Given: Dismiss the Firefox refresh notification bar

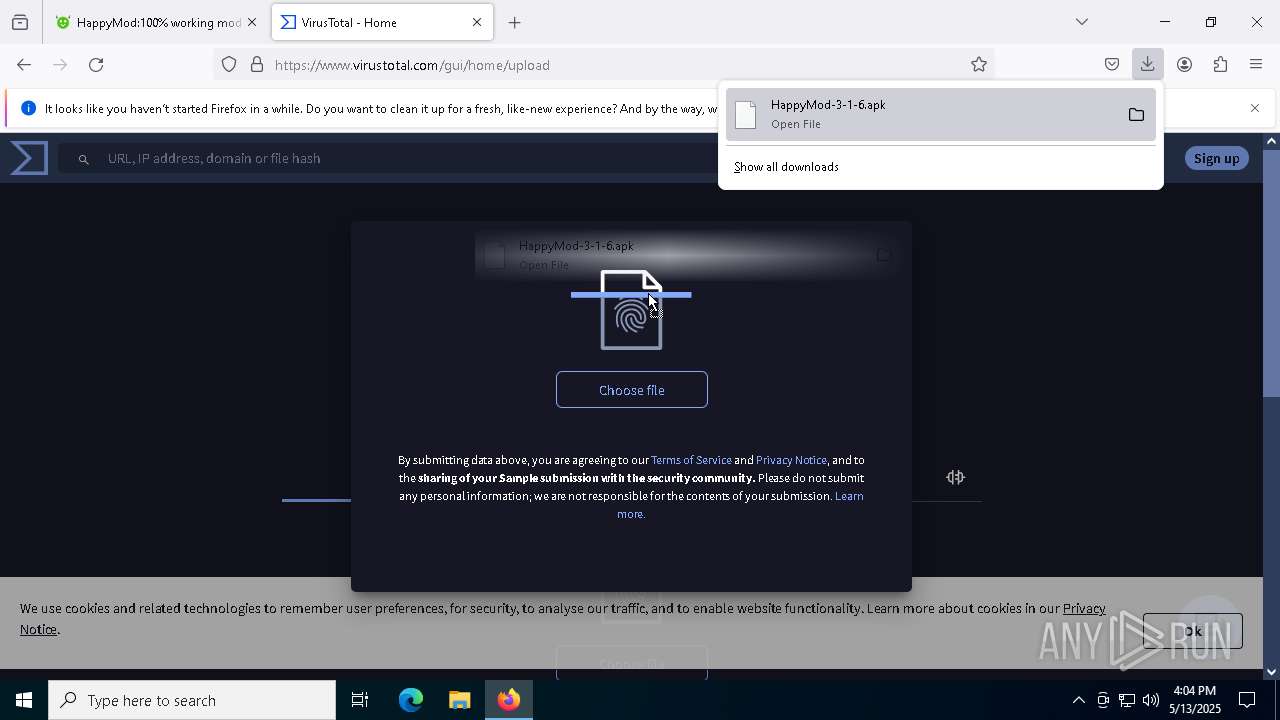Looking at the screenshot, I should point(1255,108).
